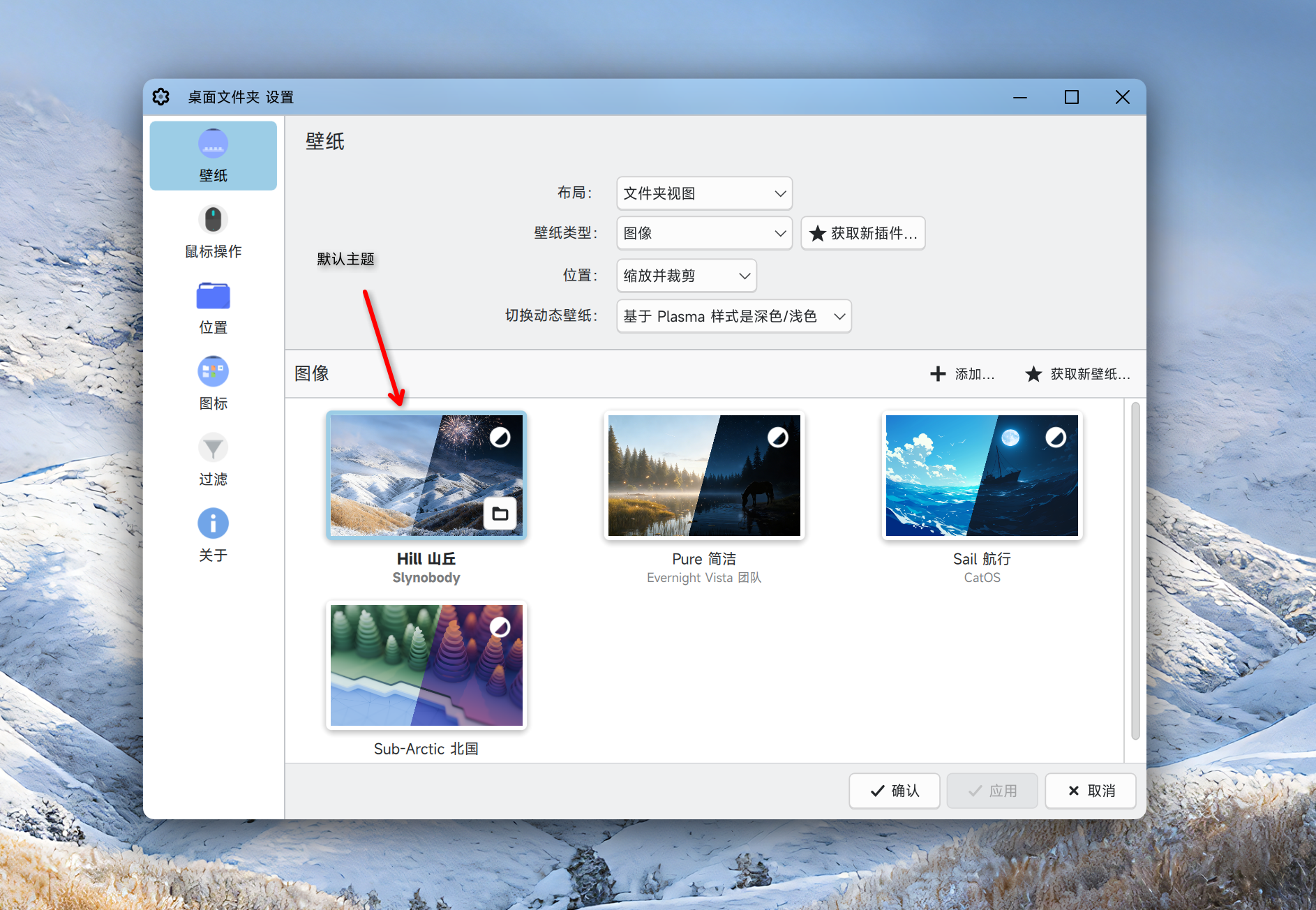This screenshot has height=910, width=1316.
Task: Toggle light/dark variant on Pure 简洁 wallpaper
Action: point(778,438)
